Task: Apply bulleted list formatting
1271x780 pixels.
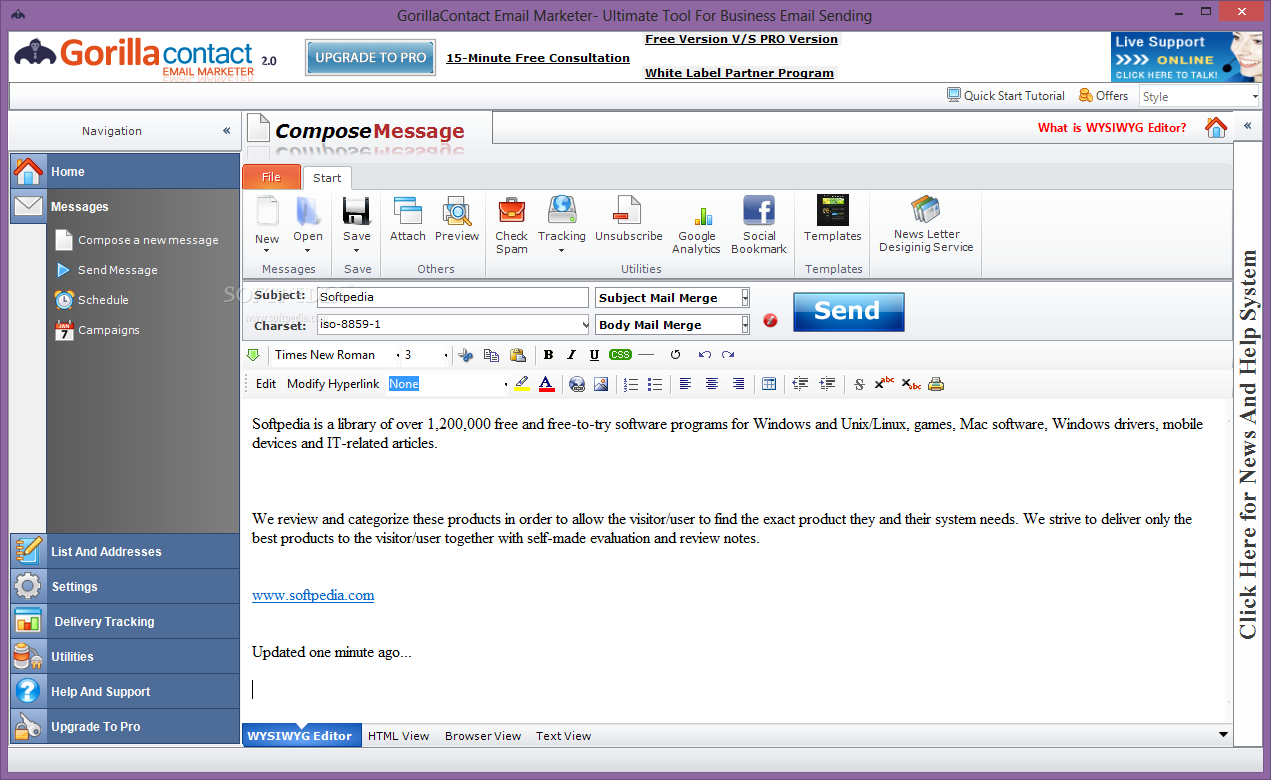Action: click(x=655, y=384)
